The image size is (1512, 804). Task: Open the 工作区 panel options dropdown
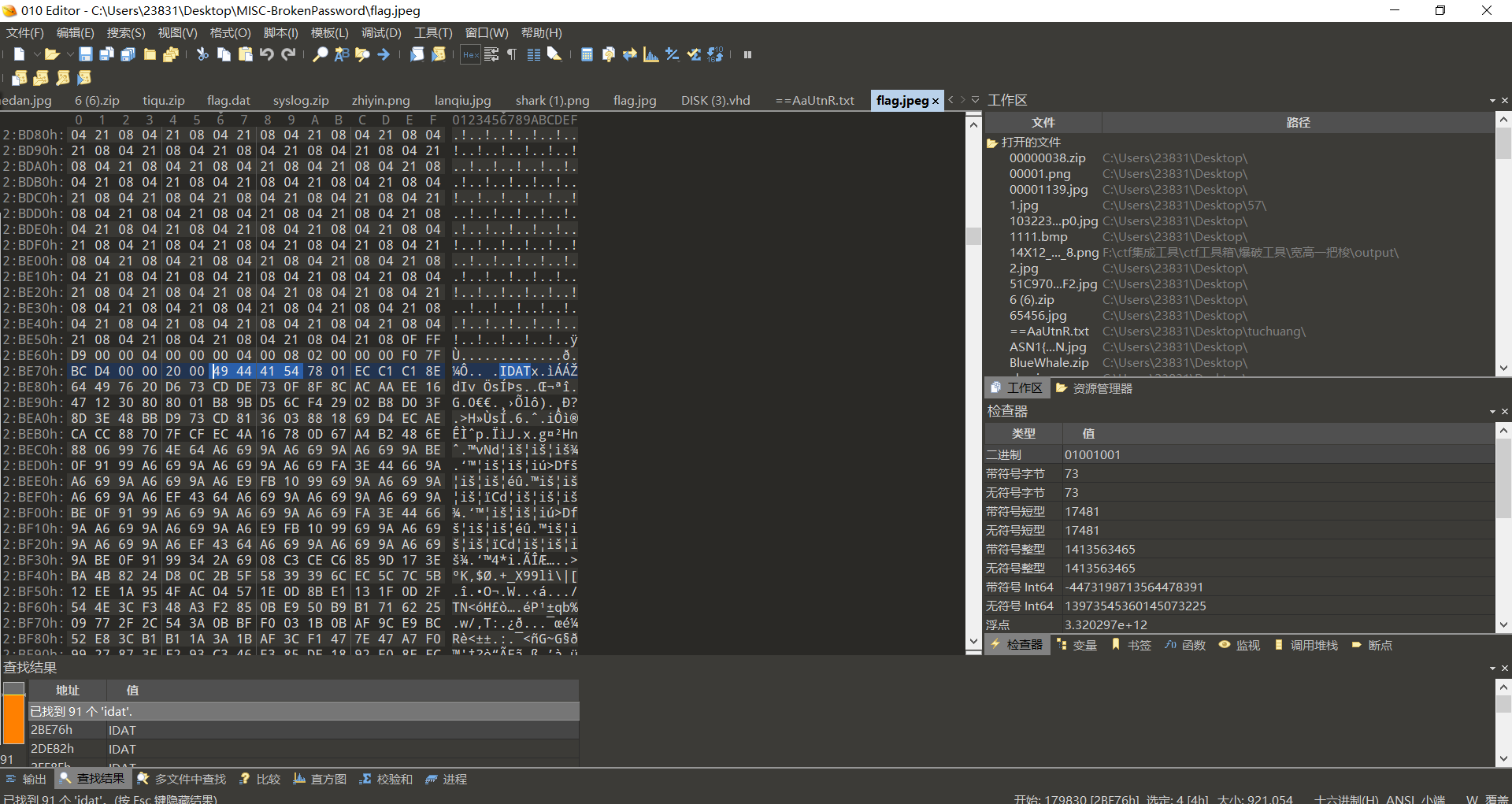tap(1492, 101)
